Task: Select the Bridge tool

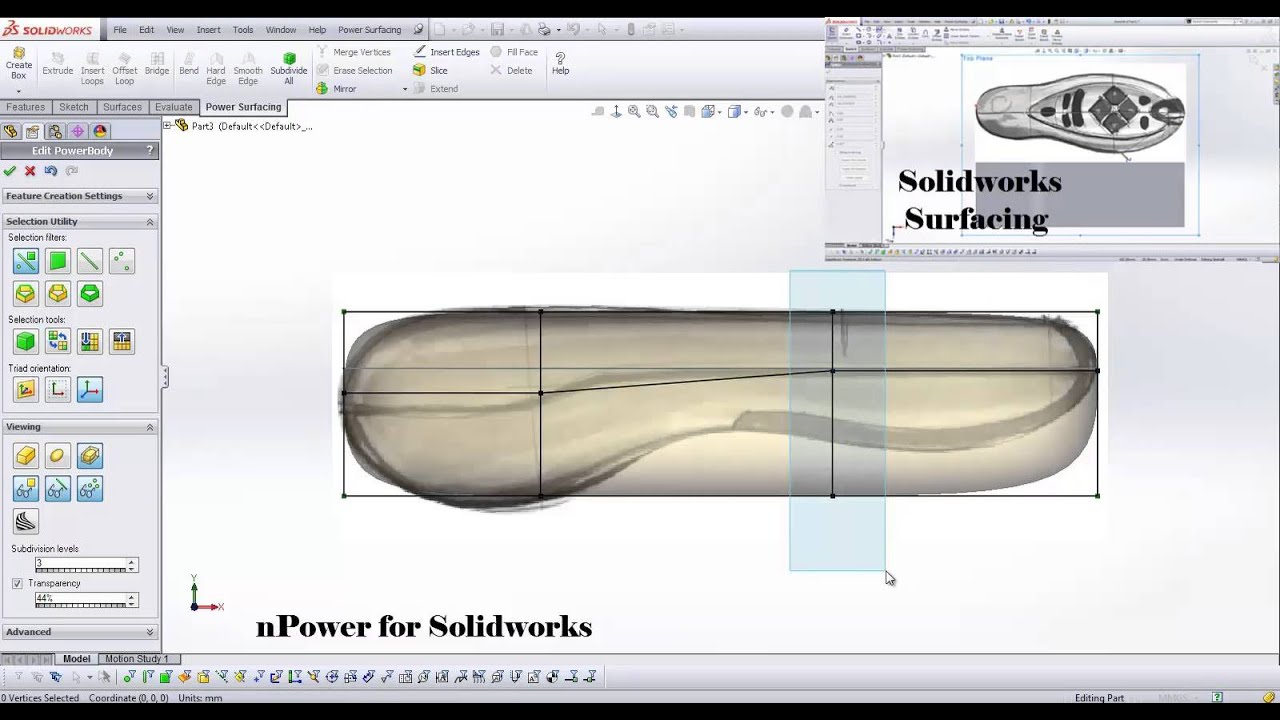Action: (157, 63)
